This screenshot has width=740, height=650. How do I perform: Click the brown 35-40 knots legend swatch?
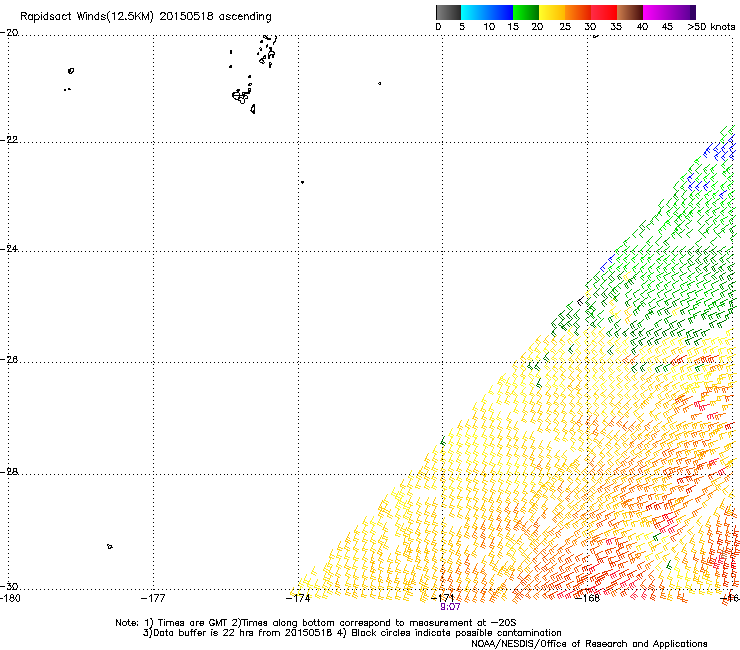(x=630, y=12)
